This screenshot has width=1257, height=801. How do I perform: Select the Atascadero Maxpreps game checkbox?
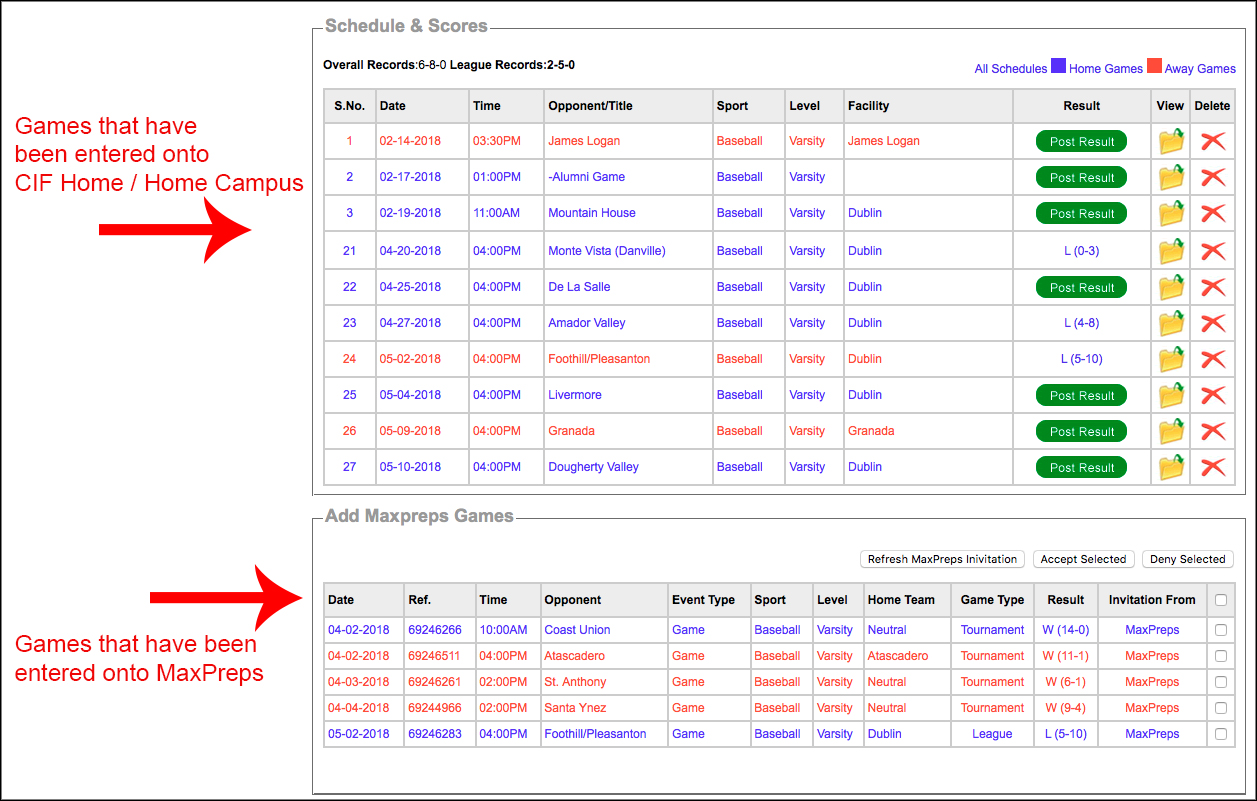tap(1220, 656)
